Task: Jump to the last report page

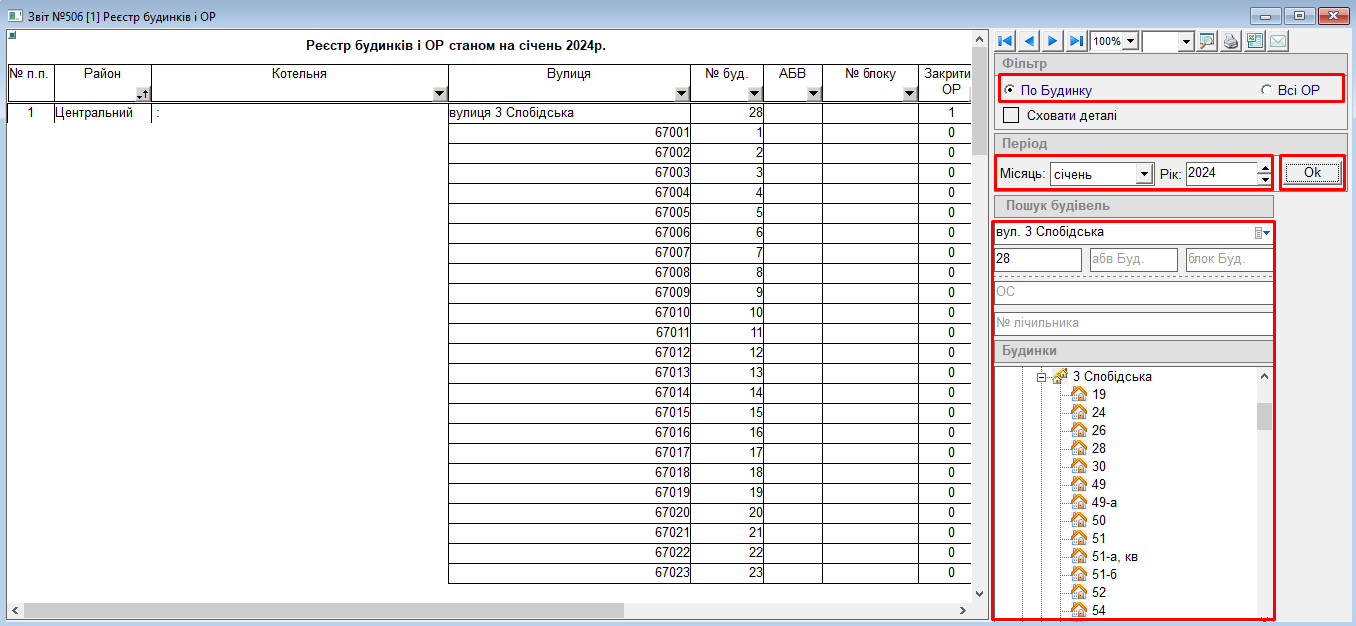Action: click(x=1076, y=41)
